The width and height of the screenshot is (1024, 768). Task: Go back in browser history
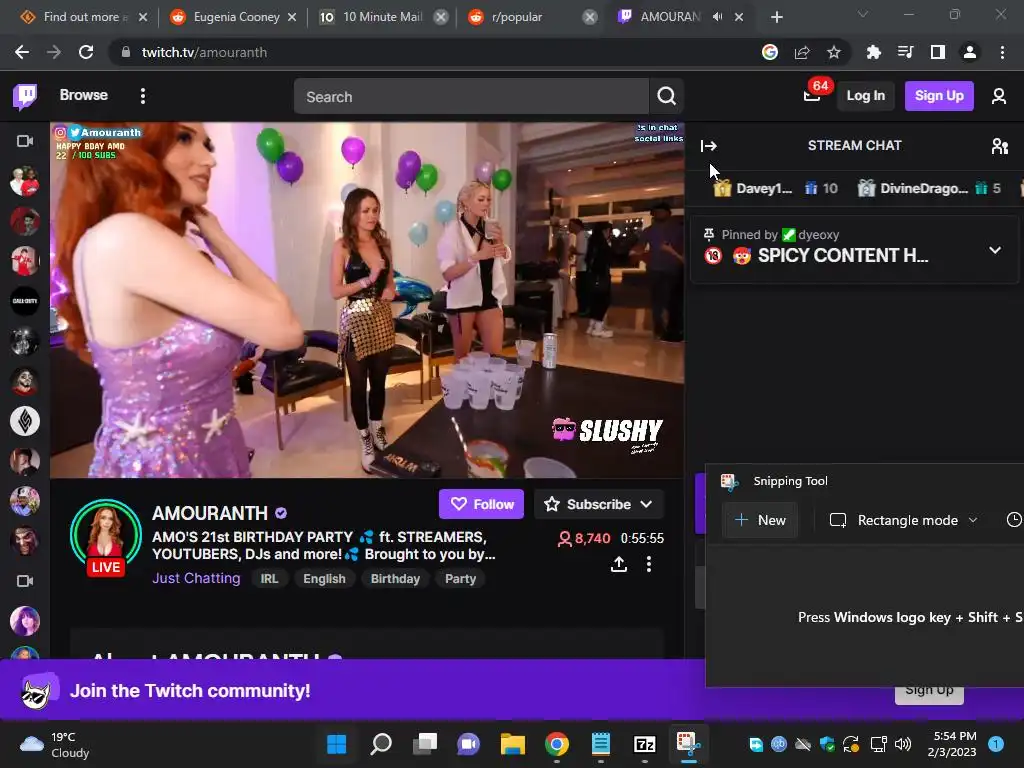[22, 52]
